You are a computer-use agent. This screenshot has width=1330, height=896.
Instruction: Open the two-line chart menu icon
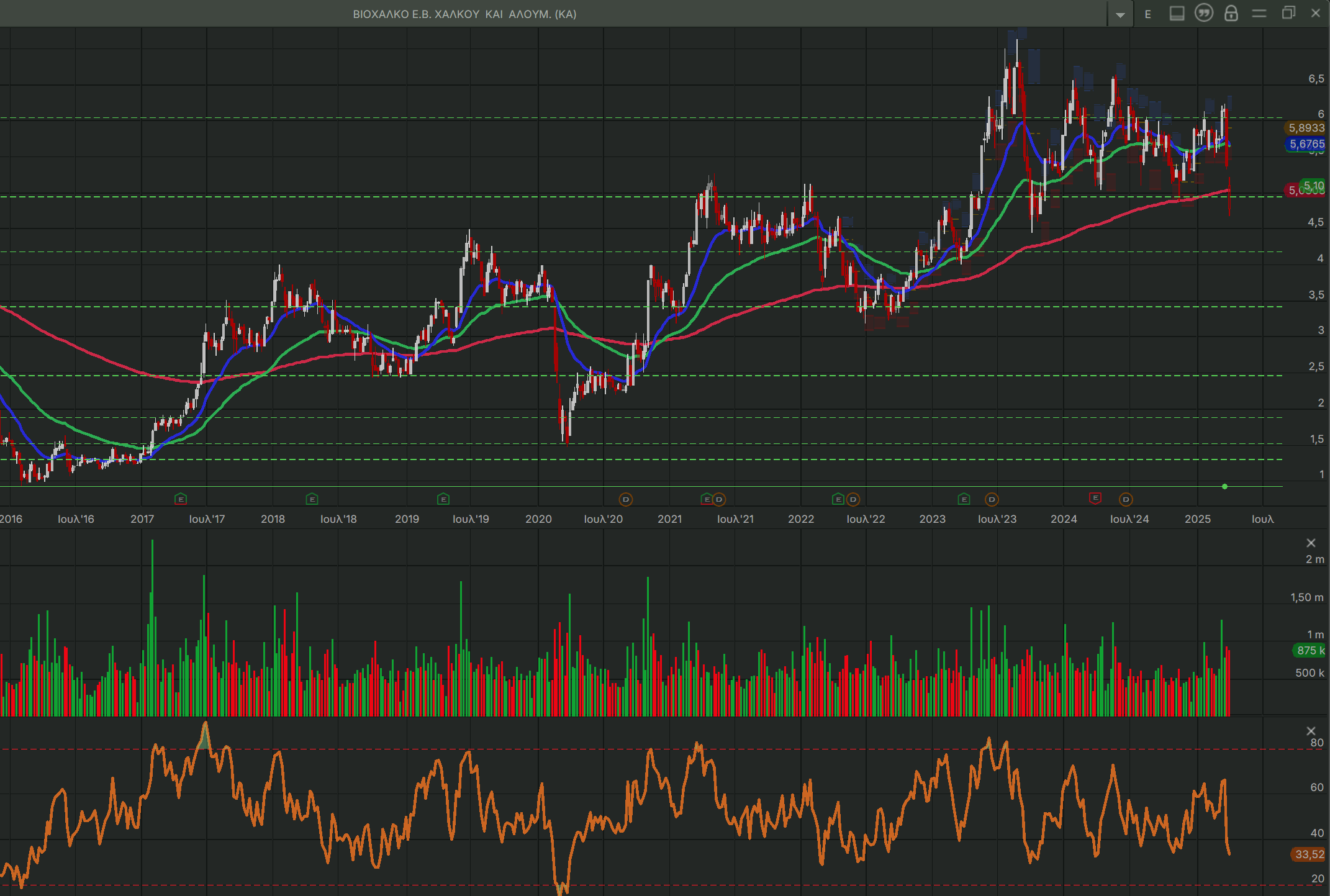(x=1259, y=14)
